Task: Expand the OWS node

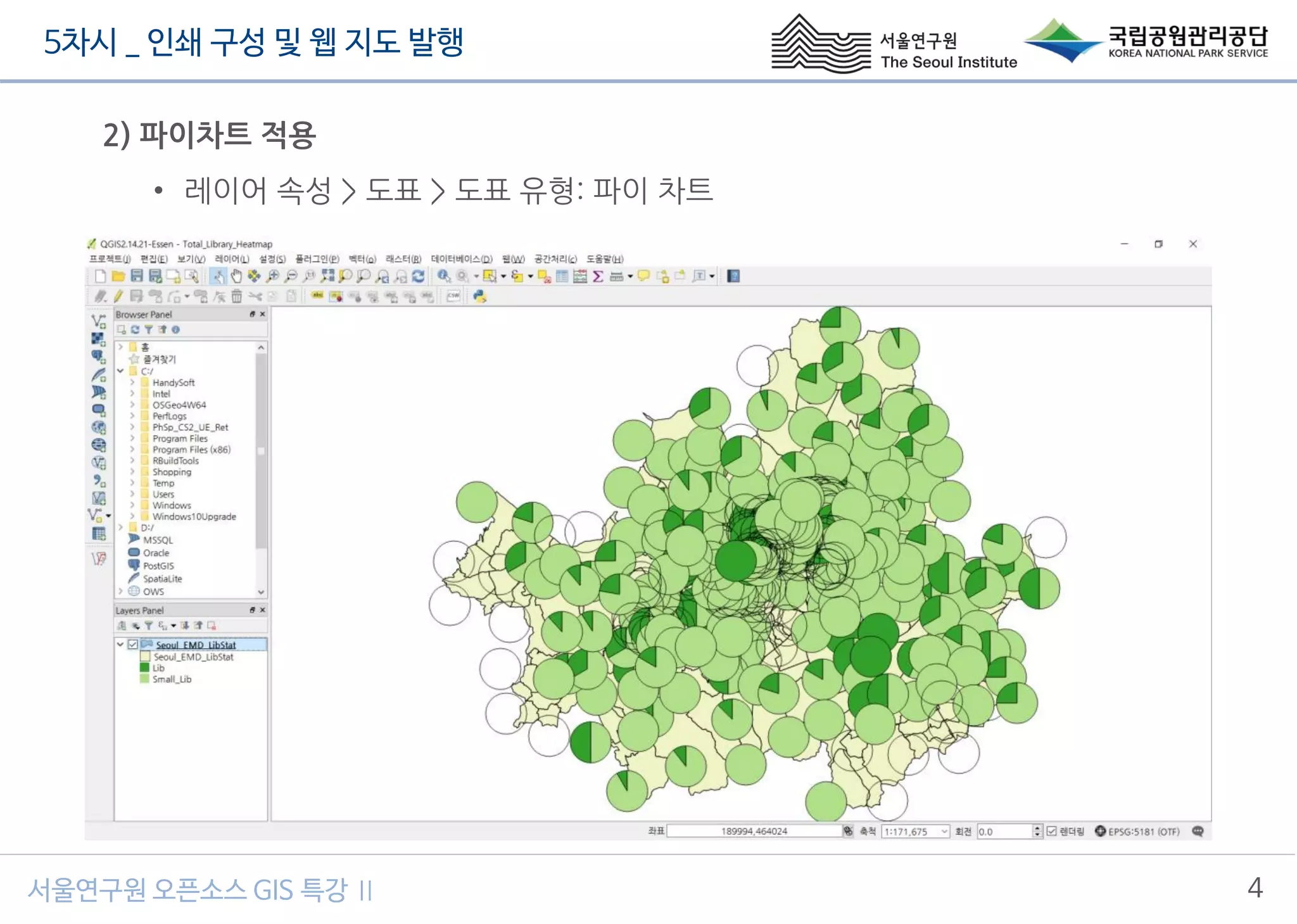Action: click(120, 592)
